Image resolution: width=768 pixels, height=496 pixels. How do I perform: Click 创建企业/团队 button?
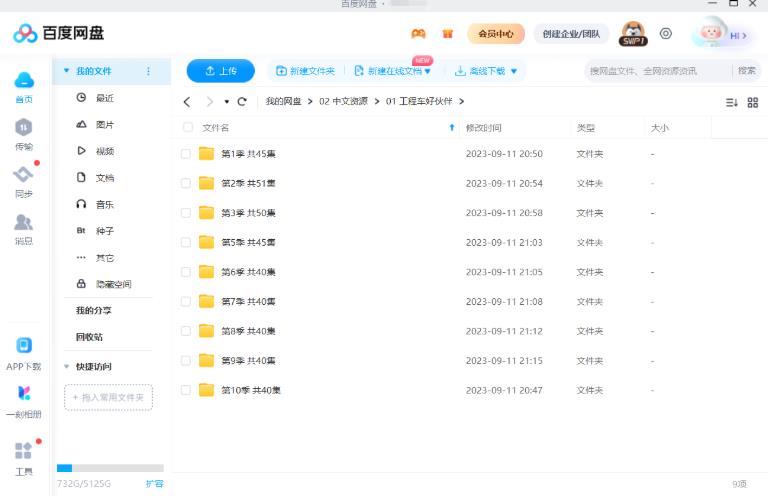pyautogui.click(x=571, y=34)
